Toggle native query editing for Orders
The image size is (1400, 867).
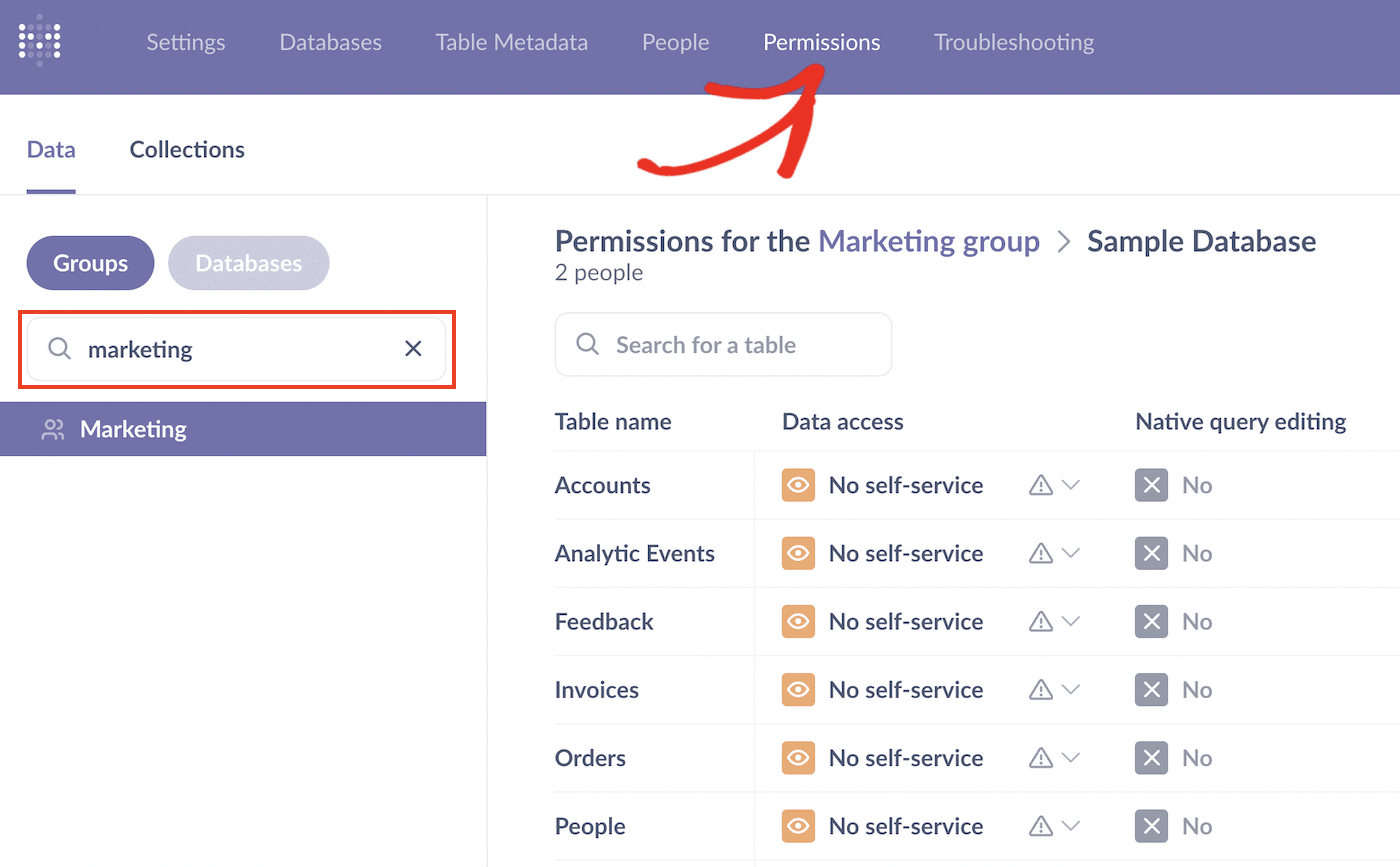[x=1151, y=757]
